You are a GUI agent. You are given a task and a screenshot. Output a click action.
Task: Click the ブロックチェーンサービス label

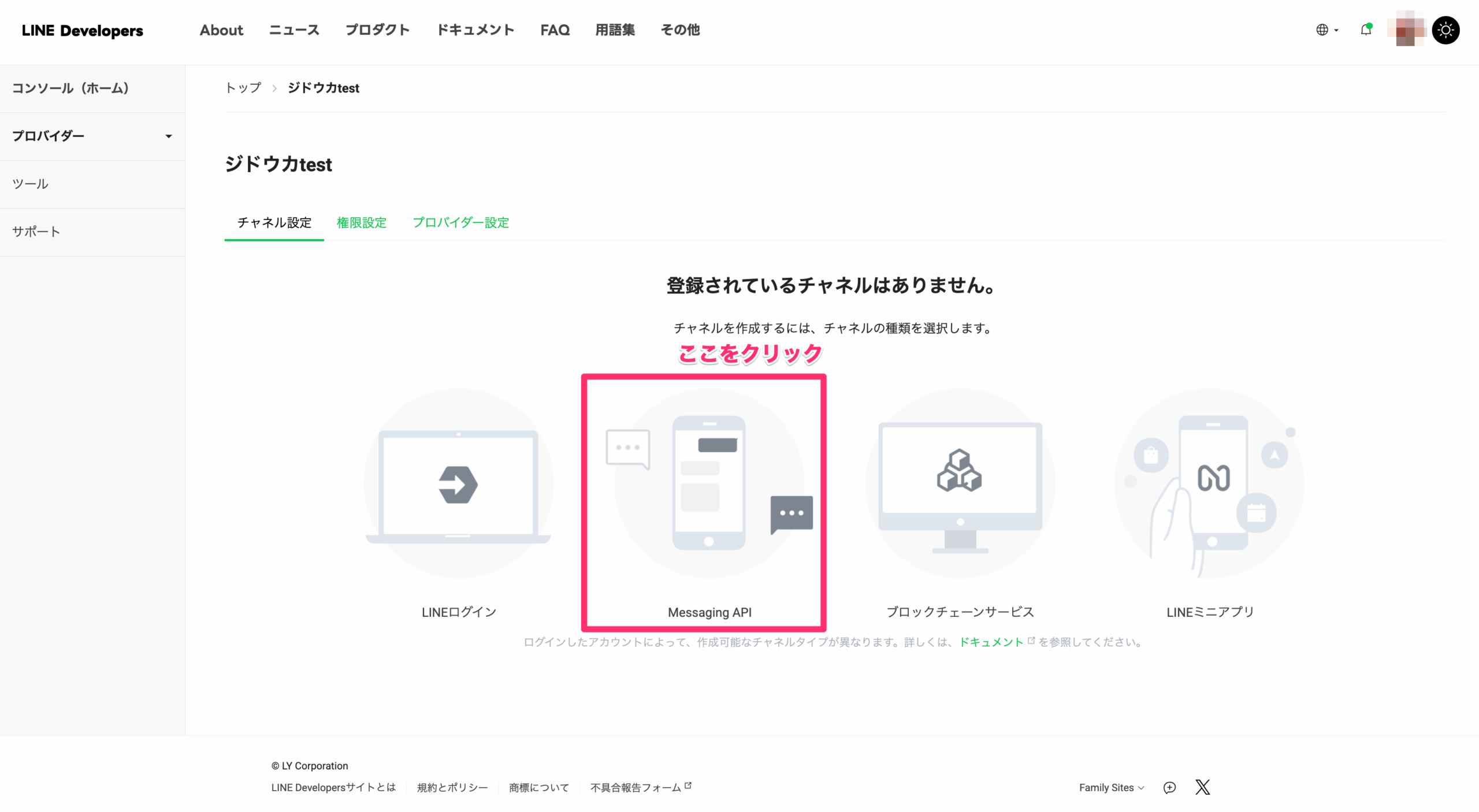pos(960,612)
